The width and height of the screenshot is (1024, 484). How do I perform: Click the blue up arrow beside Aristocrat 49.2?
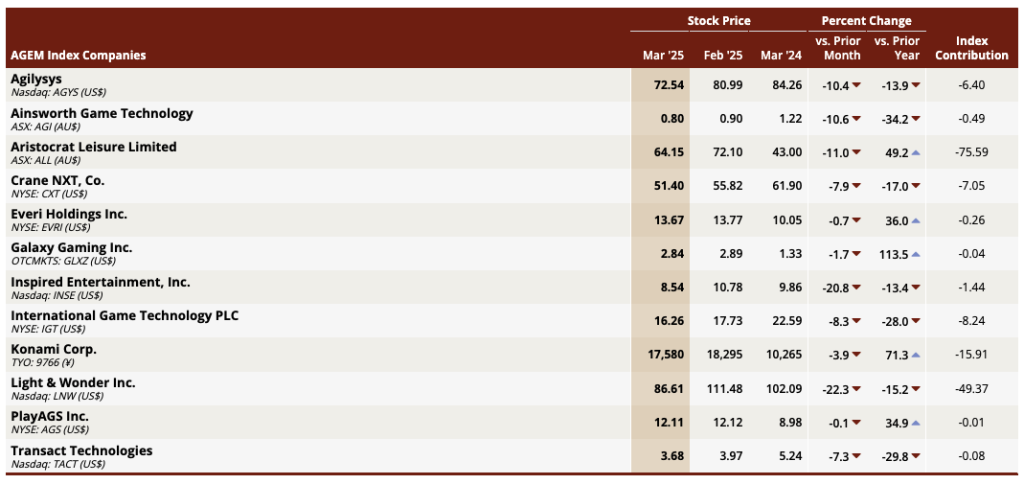pyautogui.click(x=916, y=153)
